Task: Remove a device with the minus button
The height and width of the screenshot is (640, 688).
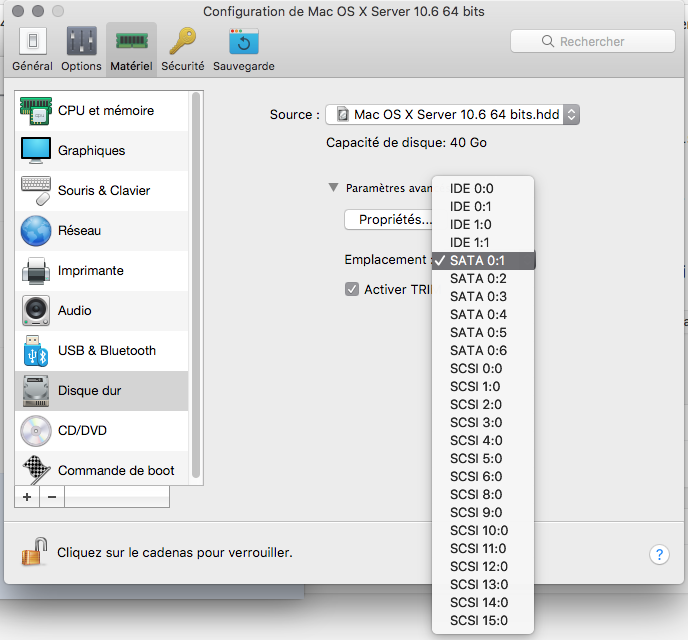Action: 52,497
